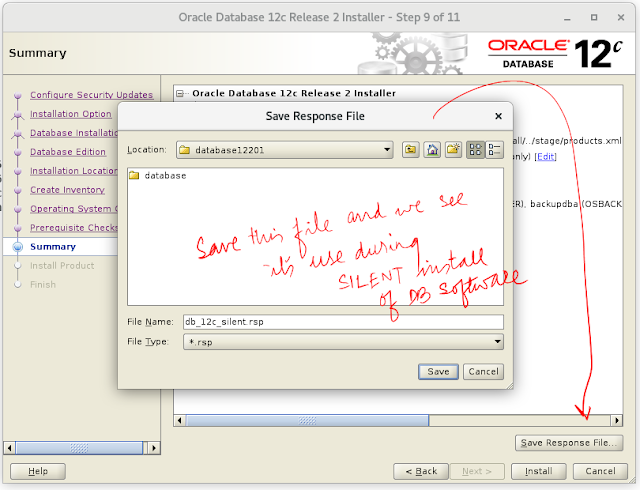Click summary horizontal scrollbar thumb
Image resolution: width=640 pixels, height=490 pixels.
[307, 420]
